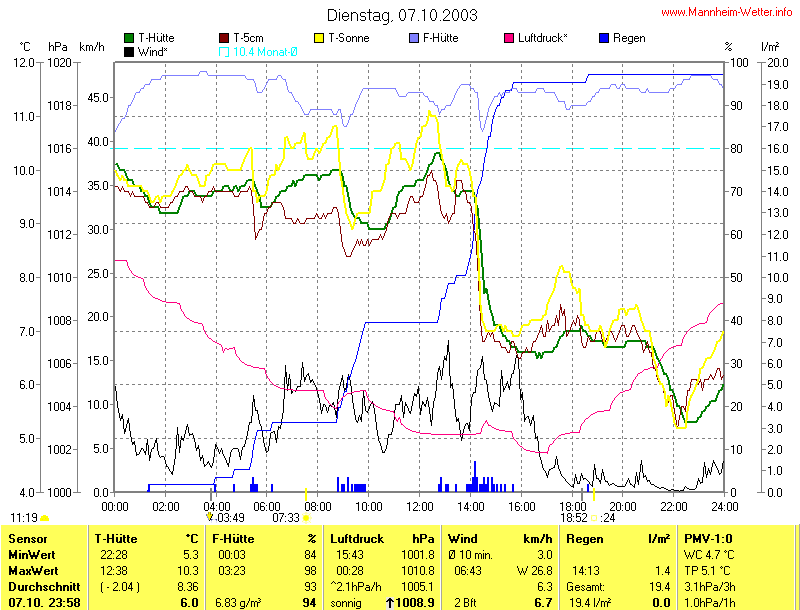Screen dimensions: 800x610
Task: Click the blue Regen legend swatch
Action: click(602, 38)
